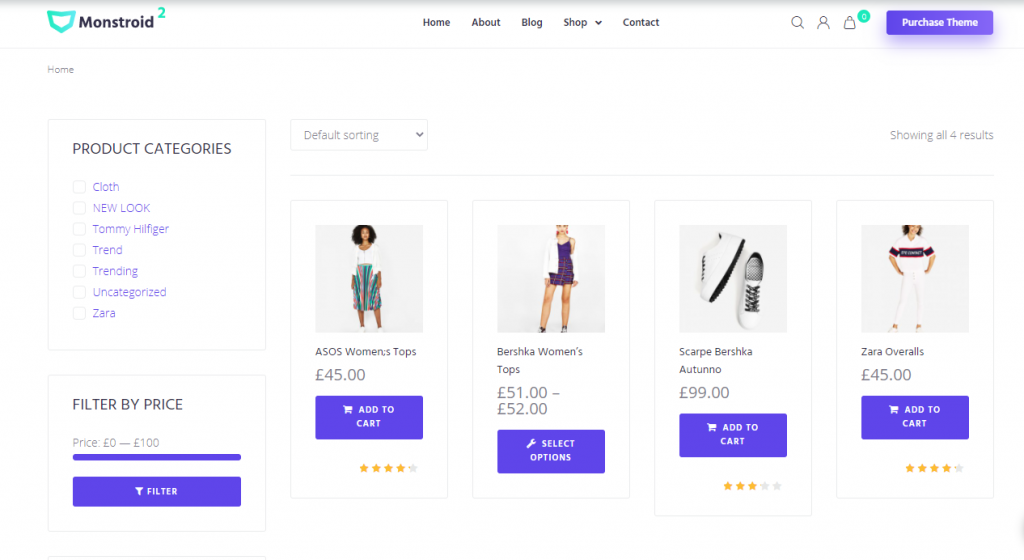The image size is (1024, 560).
Task: Tick the Uncategorized category checkbox
Action: click(79, 292)
